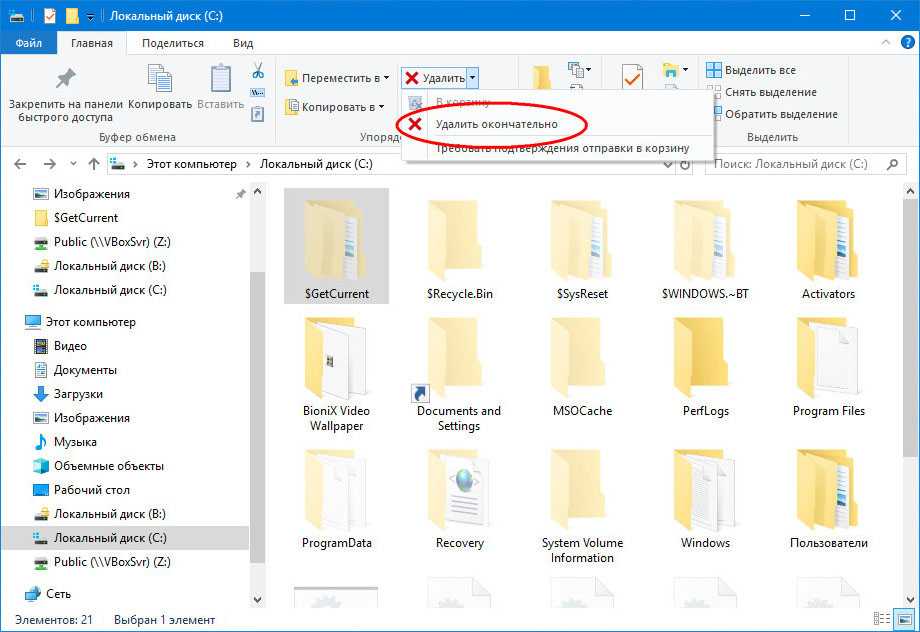
Task: Click the Up one level arrow
Action: 93,164
